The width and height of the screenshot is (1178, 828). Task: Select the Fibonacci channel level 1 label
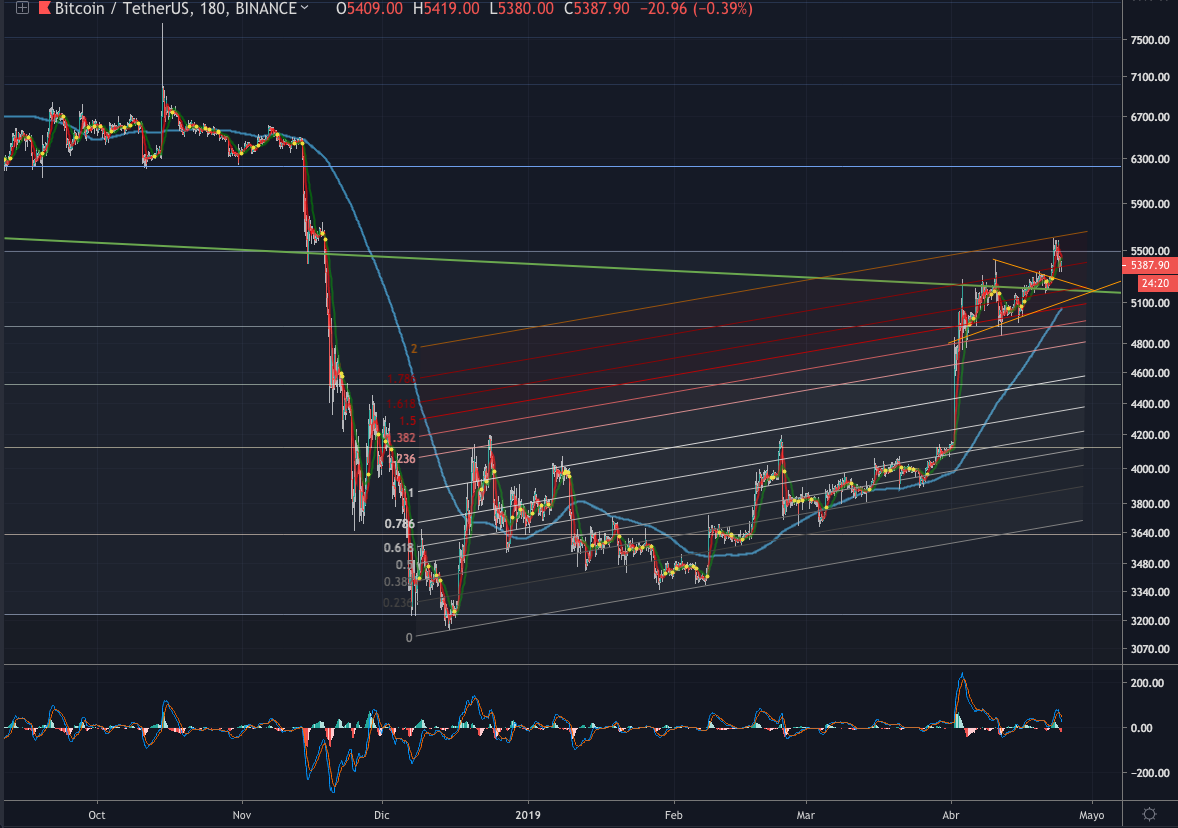(411, 492)
